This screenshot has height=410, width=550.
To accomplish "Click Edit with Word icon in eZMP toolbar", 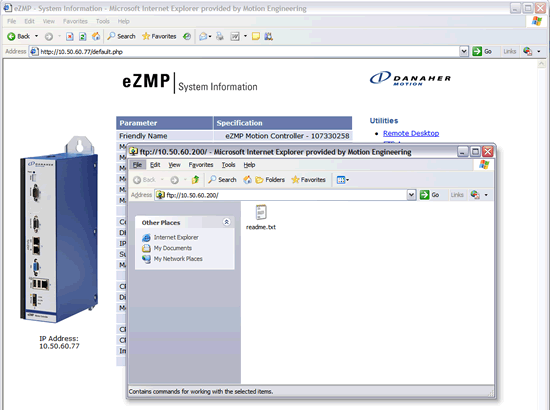I will [235, 36].
